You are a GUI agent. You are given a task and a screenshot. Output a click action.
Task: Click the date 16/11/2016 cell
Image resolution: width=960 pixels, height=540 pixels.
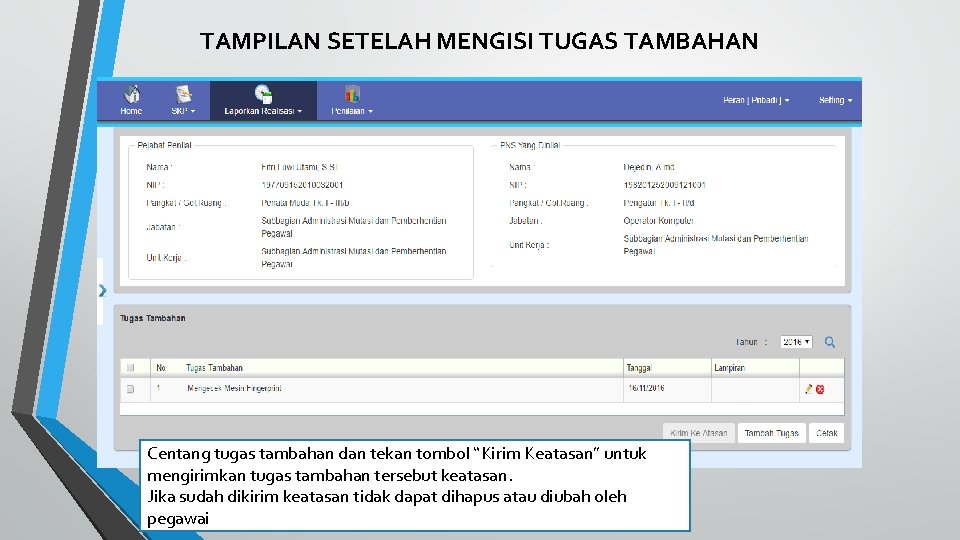point(646,388)
